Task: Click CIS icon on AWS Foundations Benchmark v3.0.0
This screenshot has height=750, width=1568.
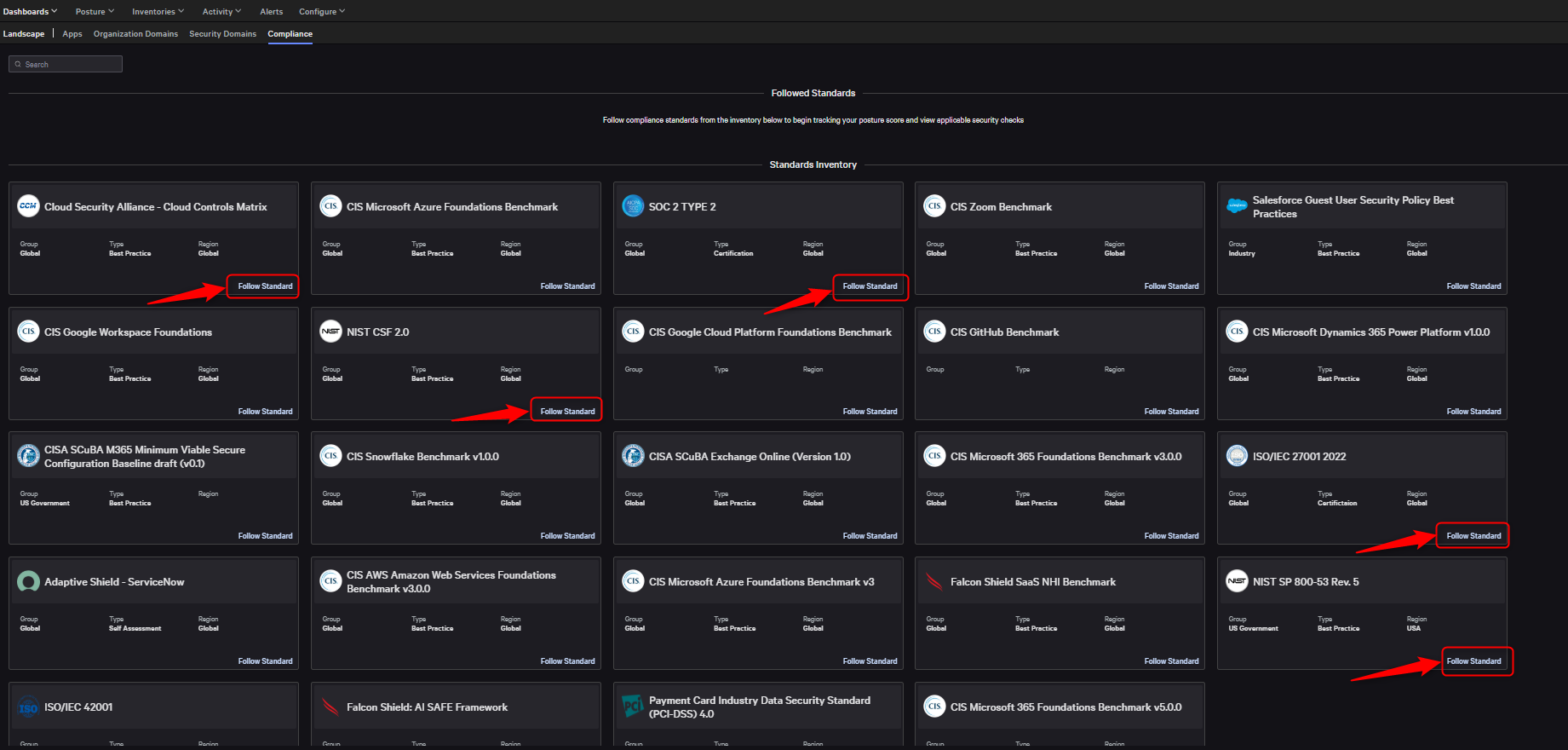Action: coord(330,580)
